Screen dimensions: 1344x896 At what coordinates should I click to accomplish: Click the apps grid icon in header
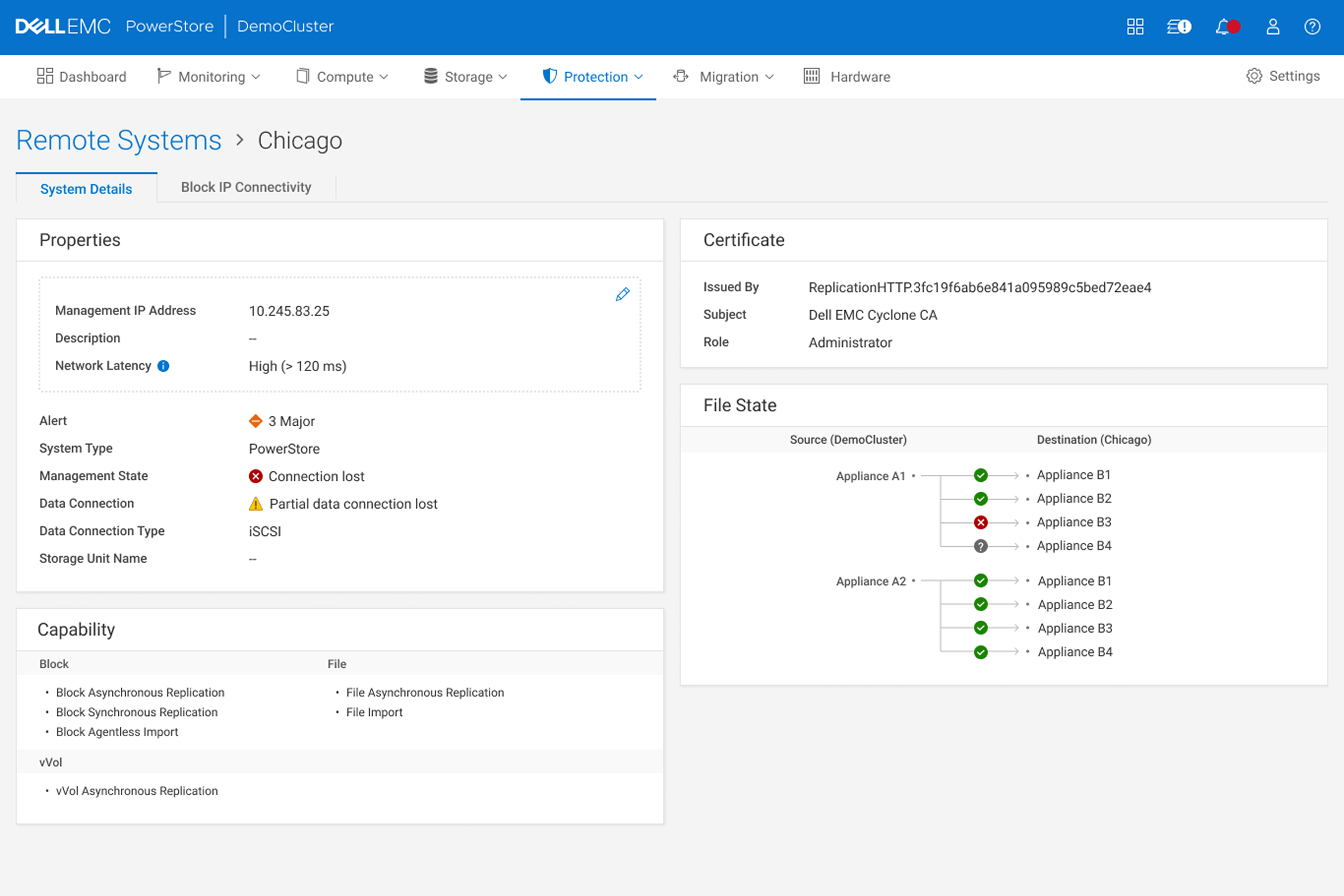click(1135, 27)
